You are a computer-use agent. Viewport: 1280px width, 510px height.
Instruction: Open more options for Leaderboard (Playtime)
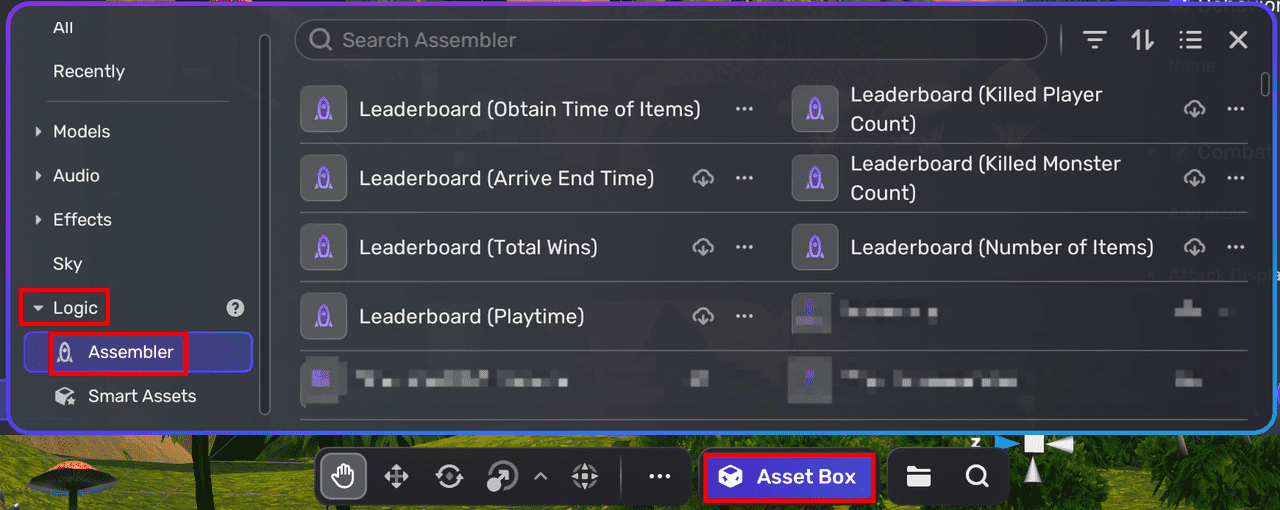coord(744,316)
